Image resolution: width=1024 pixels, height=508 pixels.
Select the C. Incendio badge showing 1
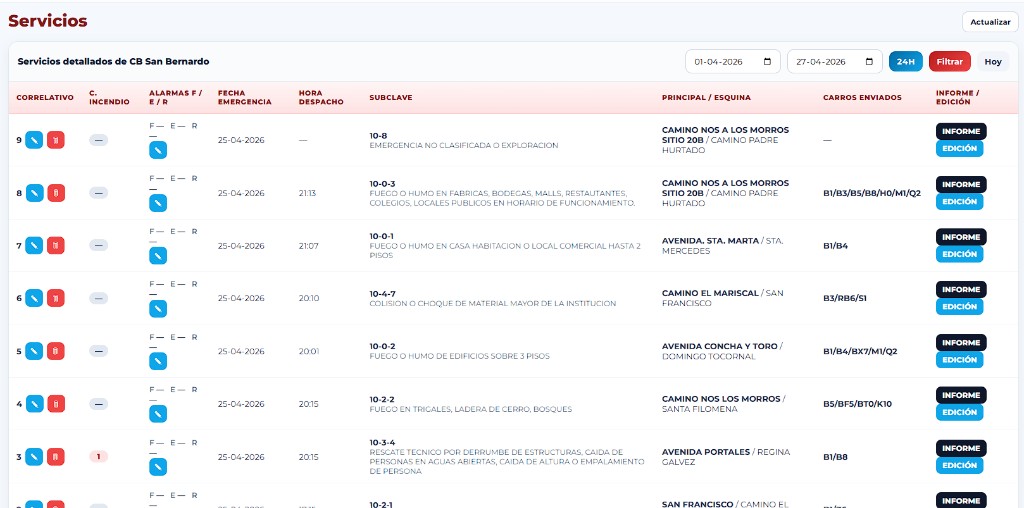[x=99, y=456]
